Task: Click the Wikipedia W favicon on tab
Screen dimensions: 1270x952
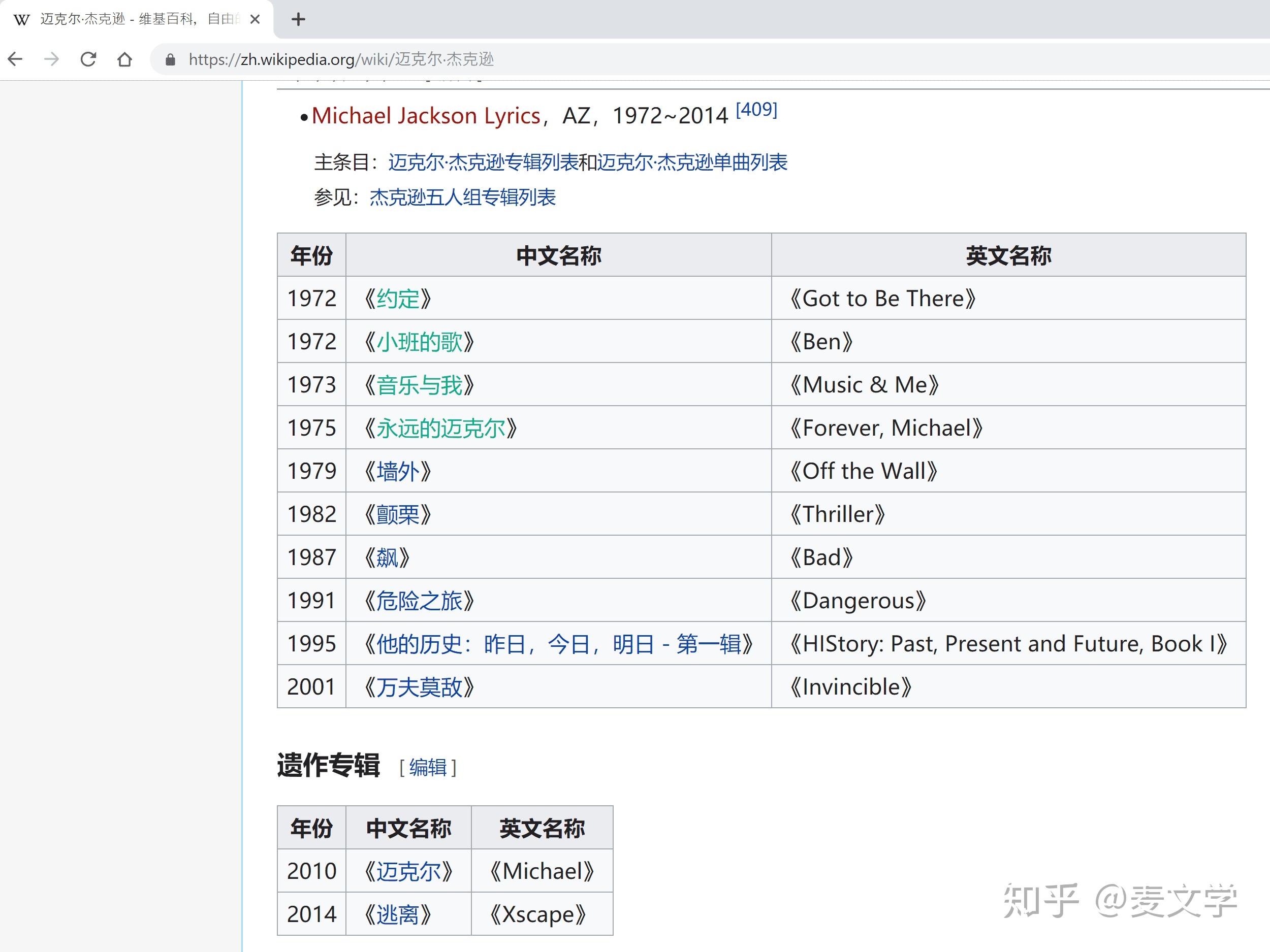Action: coord(21,20)
